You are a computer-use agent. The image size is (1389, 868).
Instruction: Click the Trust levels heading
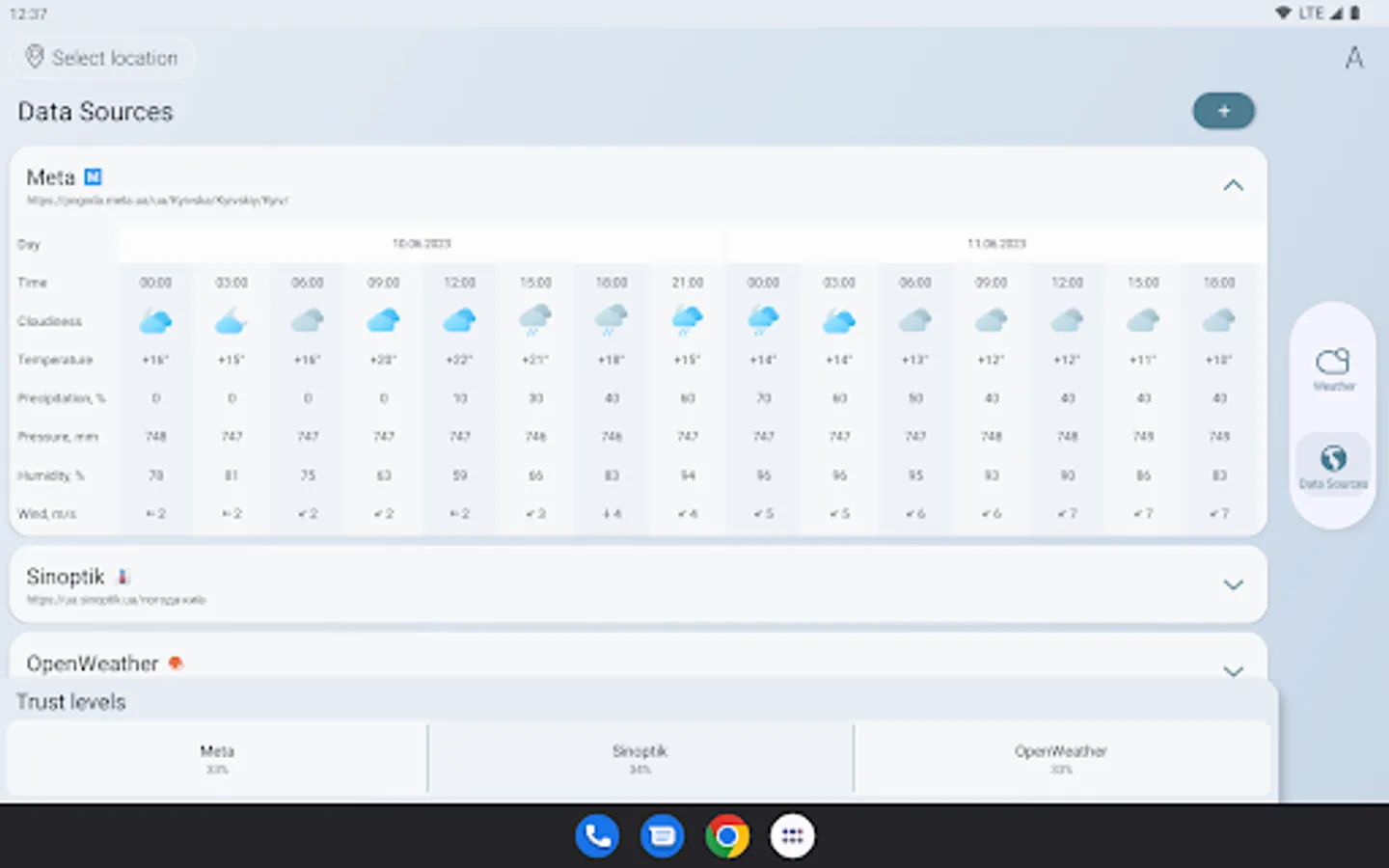(70, 702)
